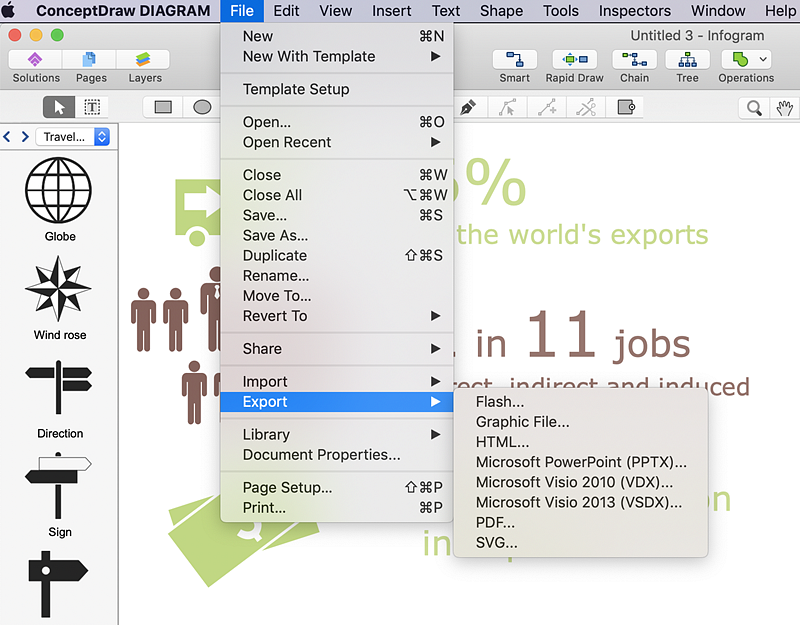Select the arrow pointer tool
800x625 pixels.
[x=59, y=107]
